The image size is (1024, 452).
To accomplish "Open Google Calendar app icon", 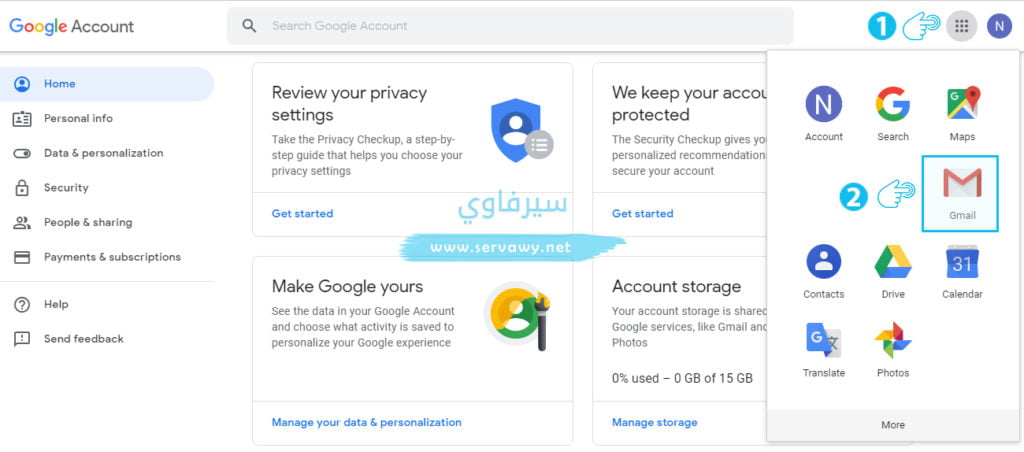I will click(962, 270).
